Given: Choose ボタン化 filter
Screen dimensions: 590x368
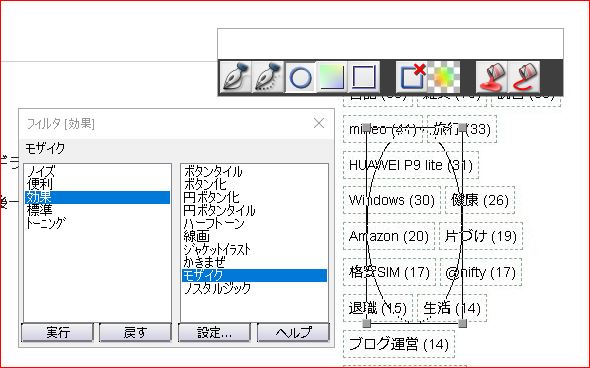Looking at the screenshot, I should [x=254, y=185].
